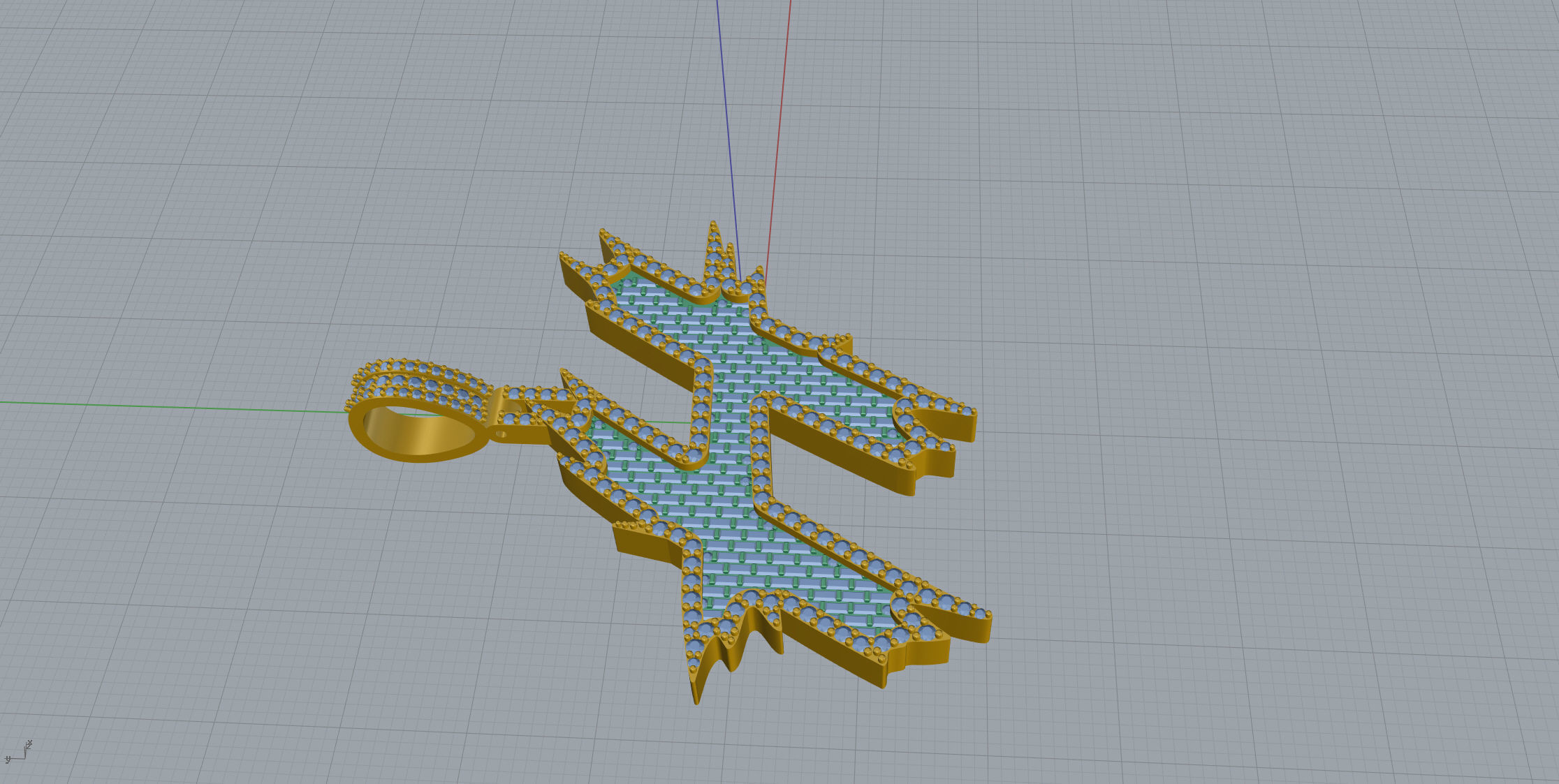Click the world axes icon in viewport corner

pos(18,752)
